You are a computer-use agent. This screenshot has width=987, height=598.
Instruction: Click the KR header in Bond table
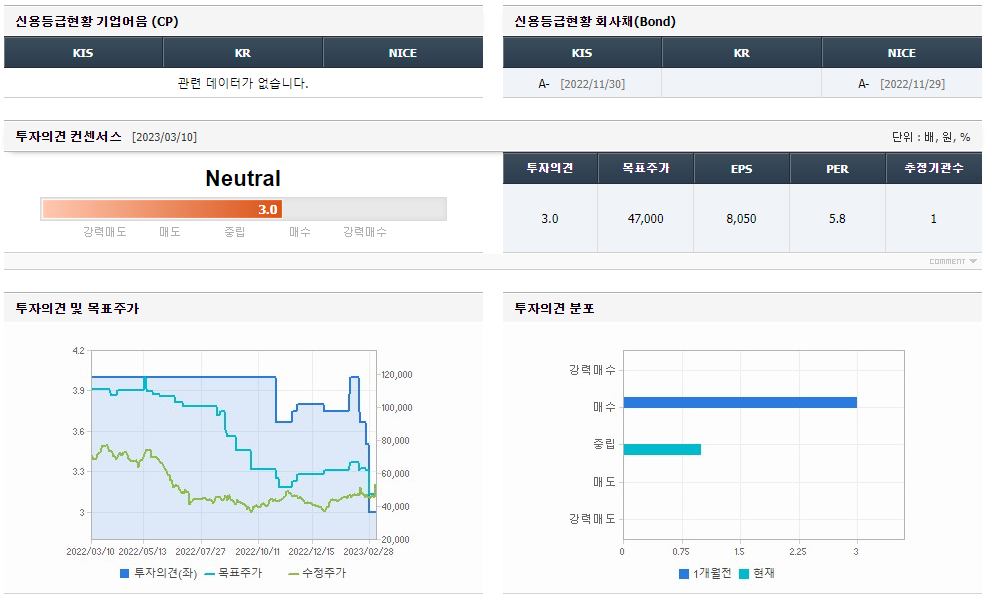tap(742, 53)
